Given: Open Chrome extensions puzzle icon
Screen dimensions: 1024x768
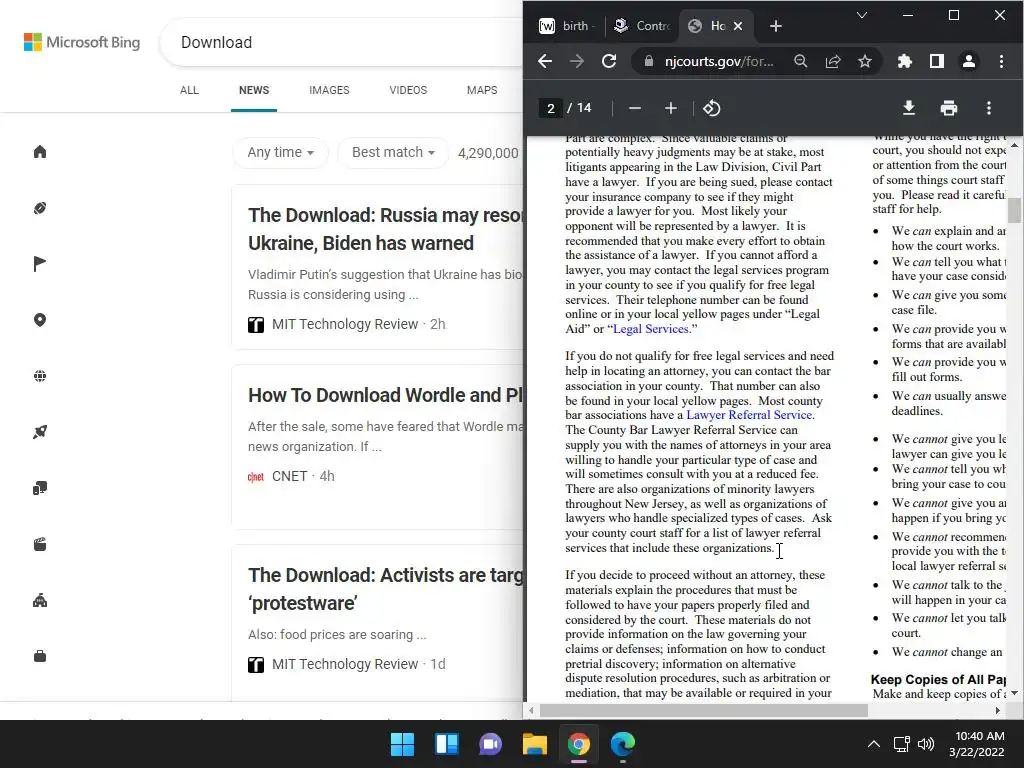Looking at the screenshot, I should point(904,61).
